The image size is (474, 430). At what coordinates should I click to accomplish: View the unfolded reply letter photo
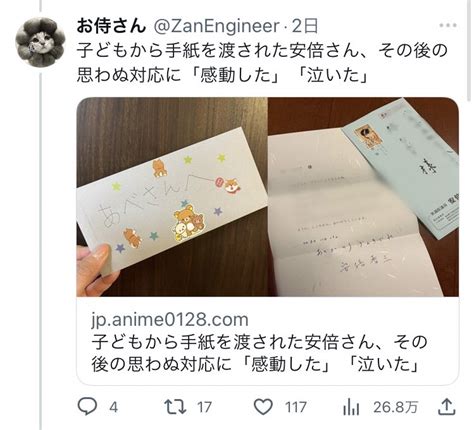(x=364, y=197)
